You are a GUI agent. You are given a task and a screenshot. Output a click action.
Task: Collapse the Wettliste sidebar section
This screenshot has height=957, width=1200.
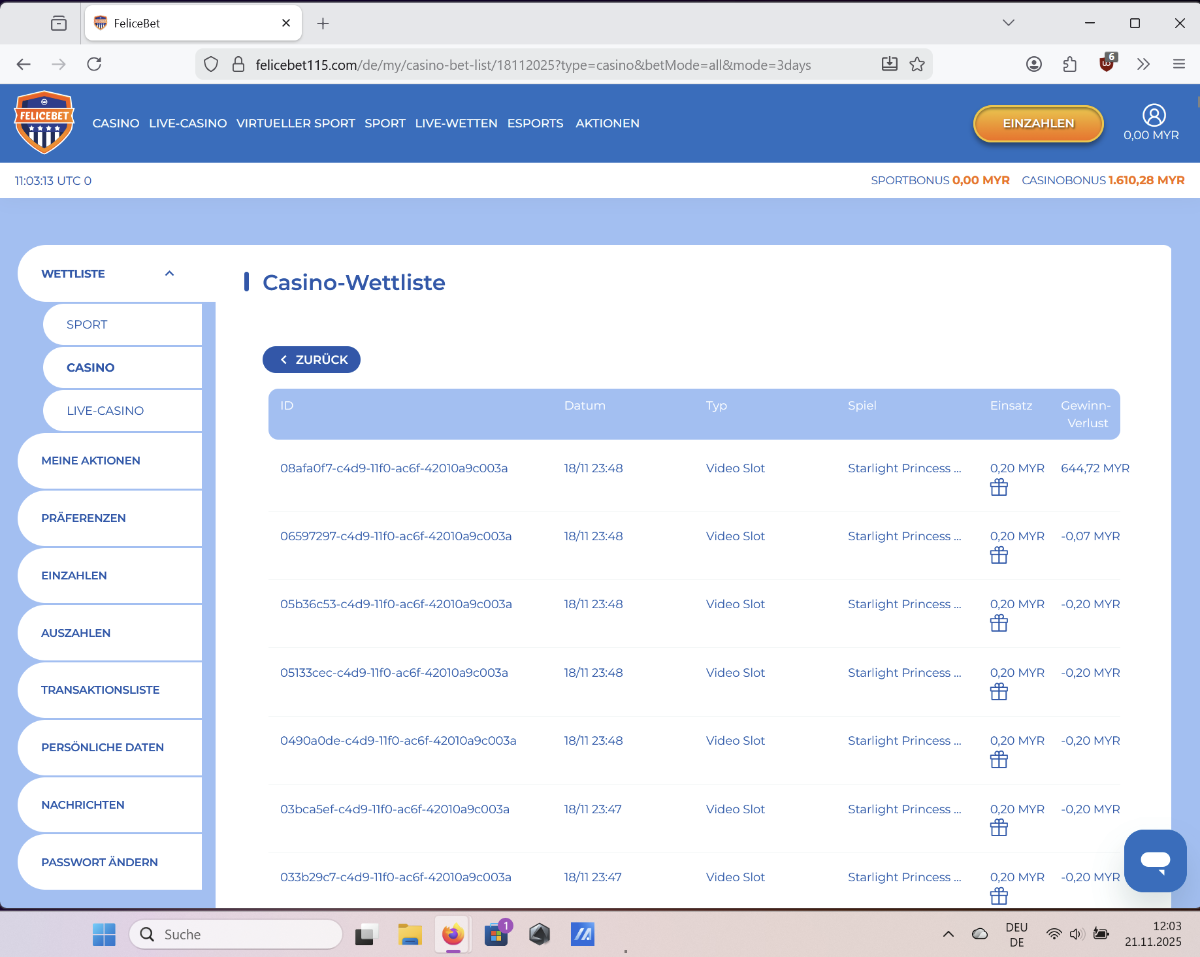pyautogui.click(x=169, y=273)
